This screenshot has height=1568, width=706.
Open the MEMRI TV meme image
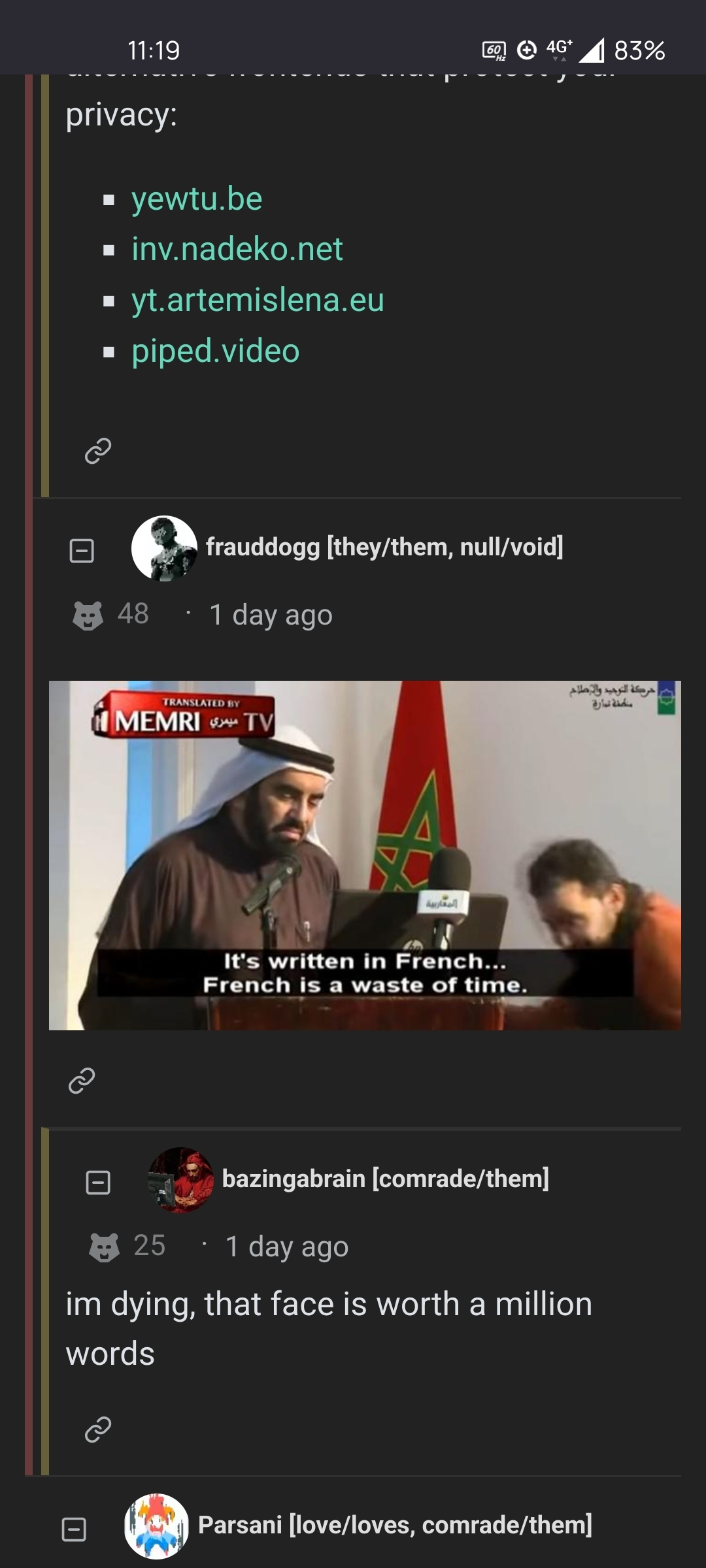(x=365, y=855)
